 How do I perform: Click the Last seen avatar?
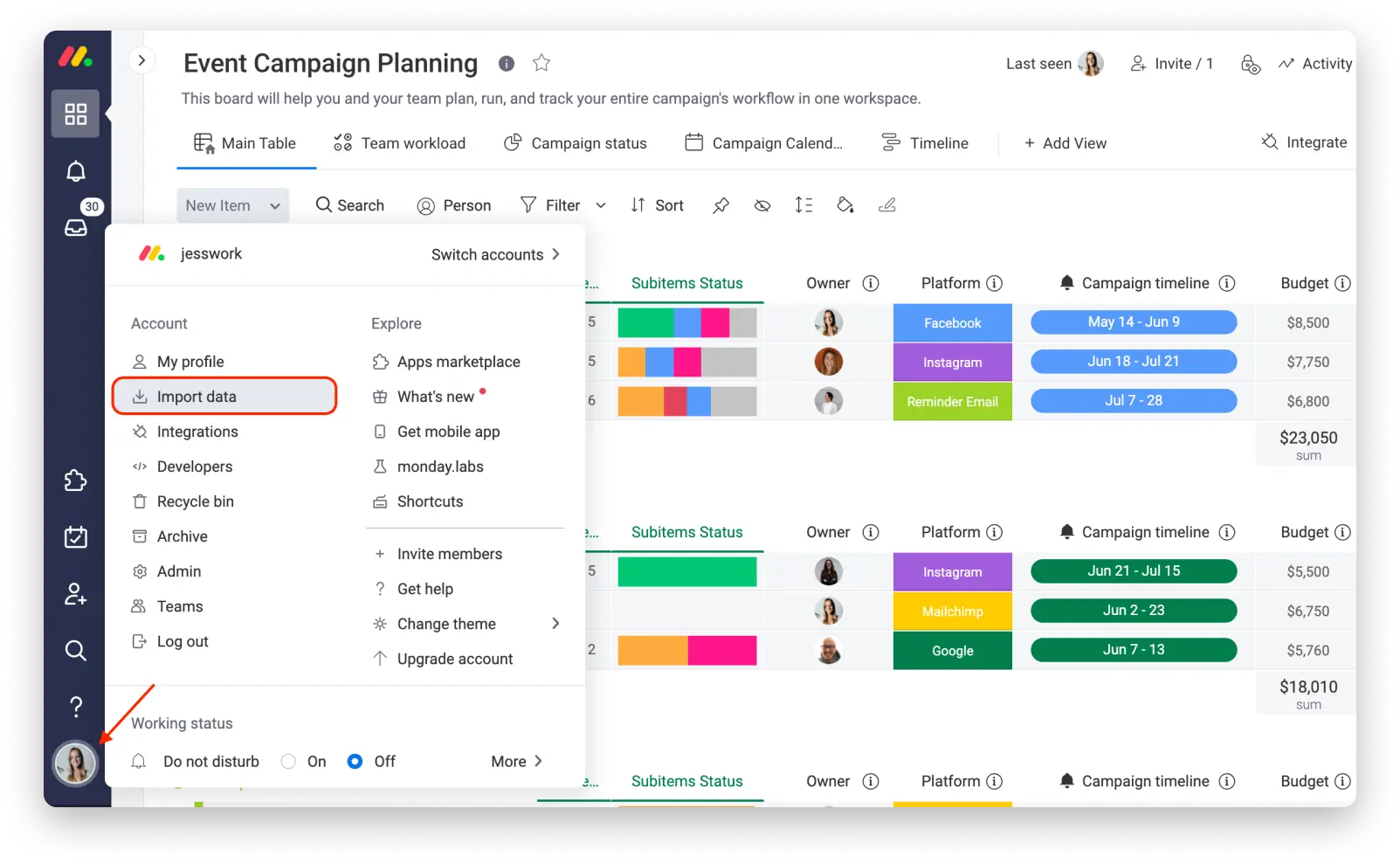click(1091, 63)
